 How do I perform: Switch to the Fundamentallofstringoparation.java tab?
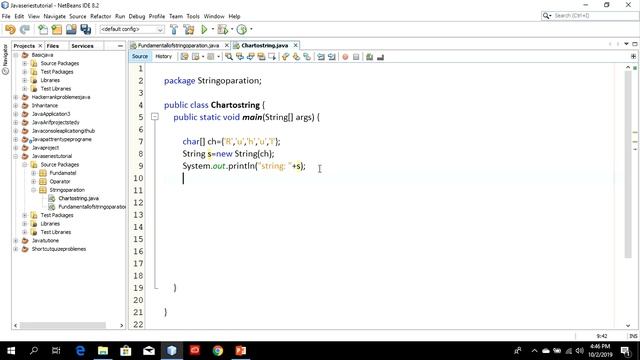tap(178, 45)
